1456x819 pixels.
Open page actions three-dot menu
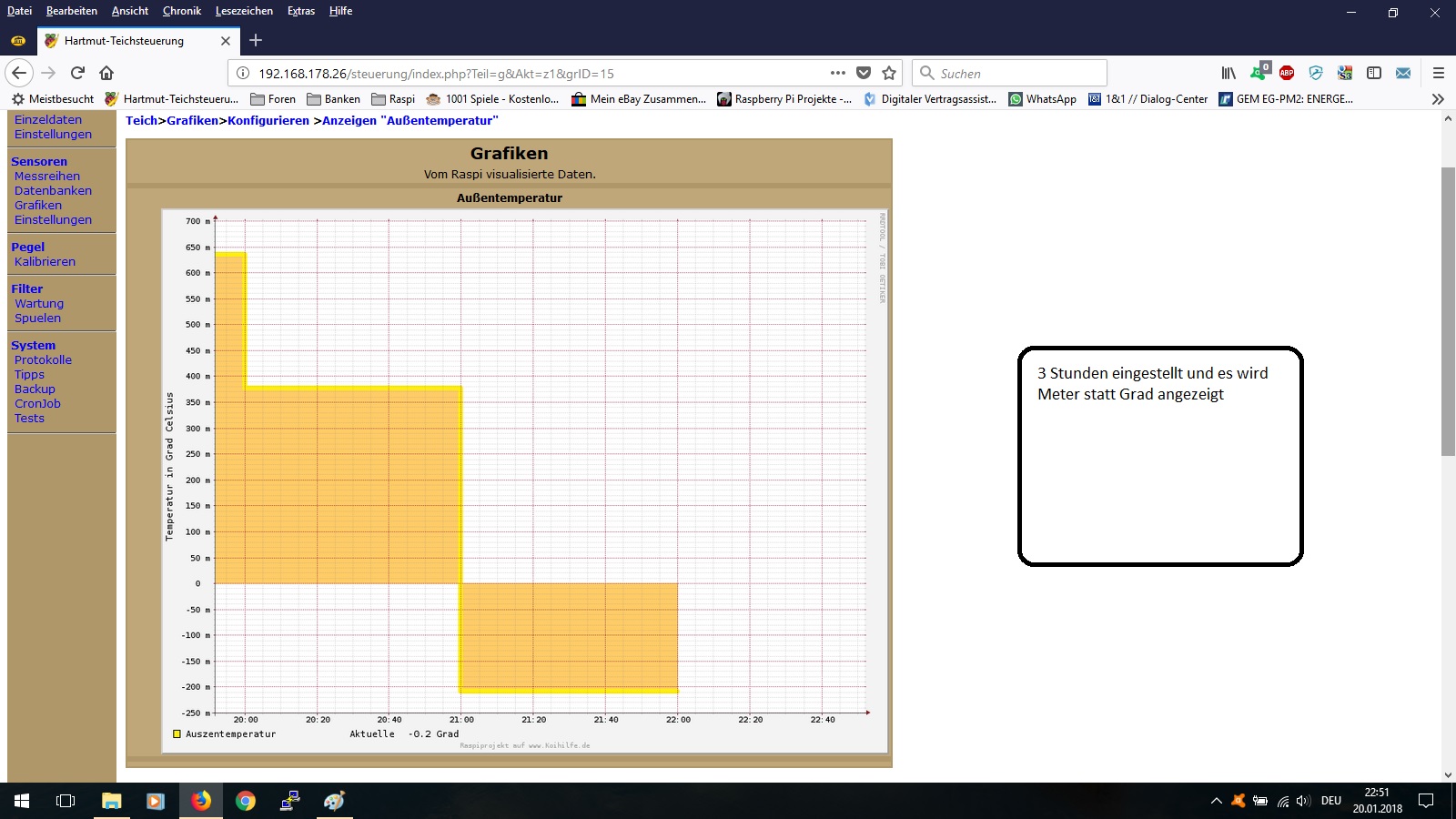click(x=837, y=73)
